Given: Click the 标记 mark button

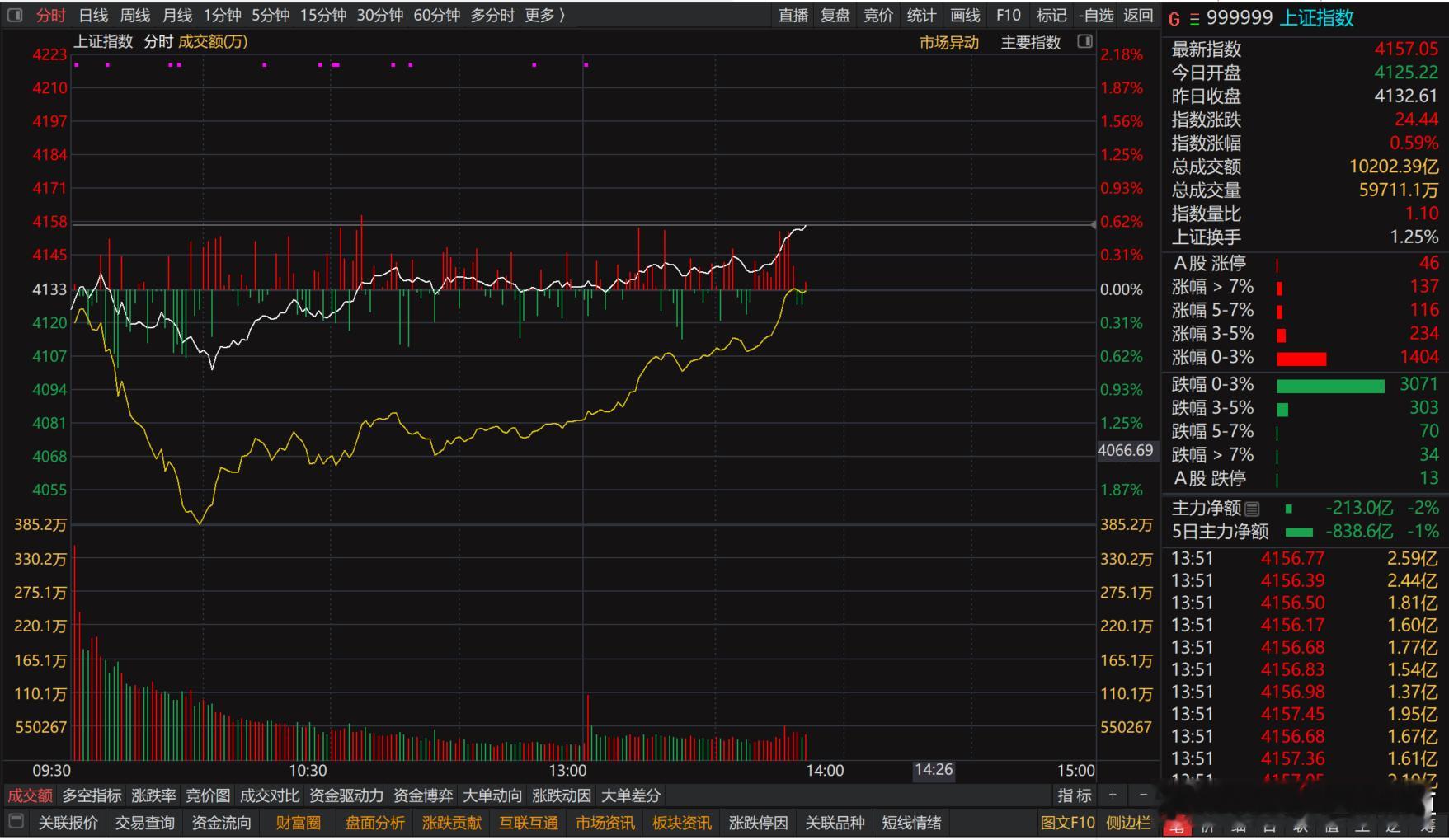Looking at the screenshot, I should [x=1051, y=16].
